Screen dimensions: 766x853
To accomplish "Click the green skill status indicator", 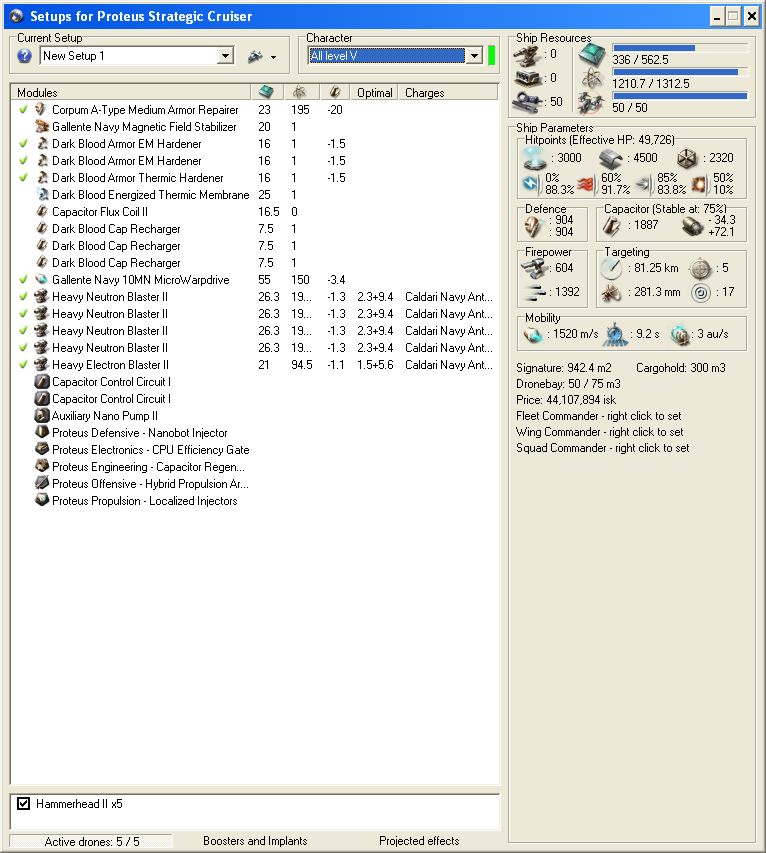I will pos(492,55).
